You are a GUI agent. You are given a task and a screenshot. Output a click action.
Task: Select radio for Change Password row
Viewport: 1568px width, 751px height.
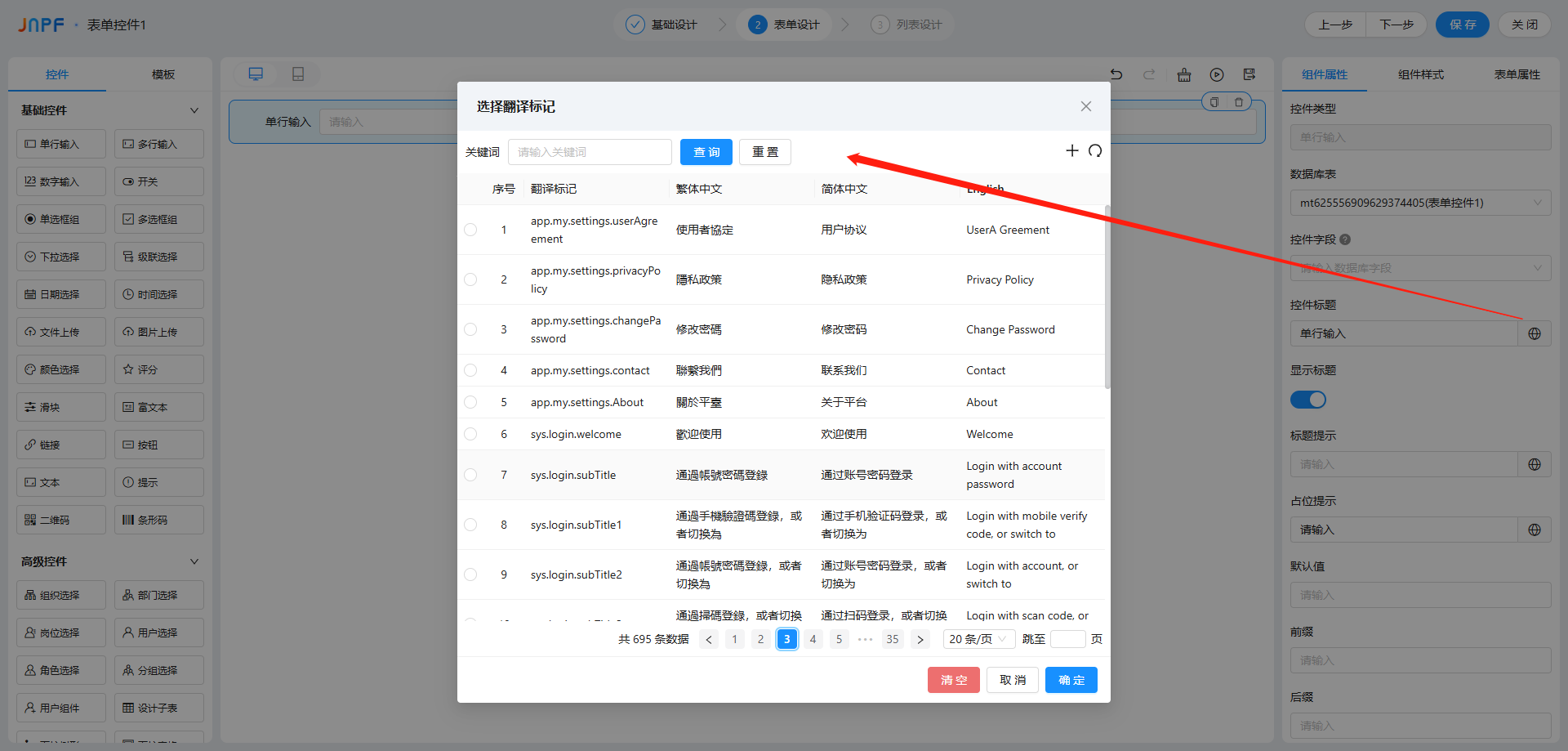(470, 329)
